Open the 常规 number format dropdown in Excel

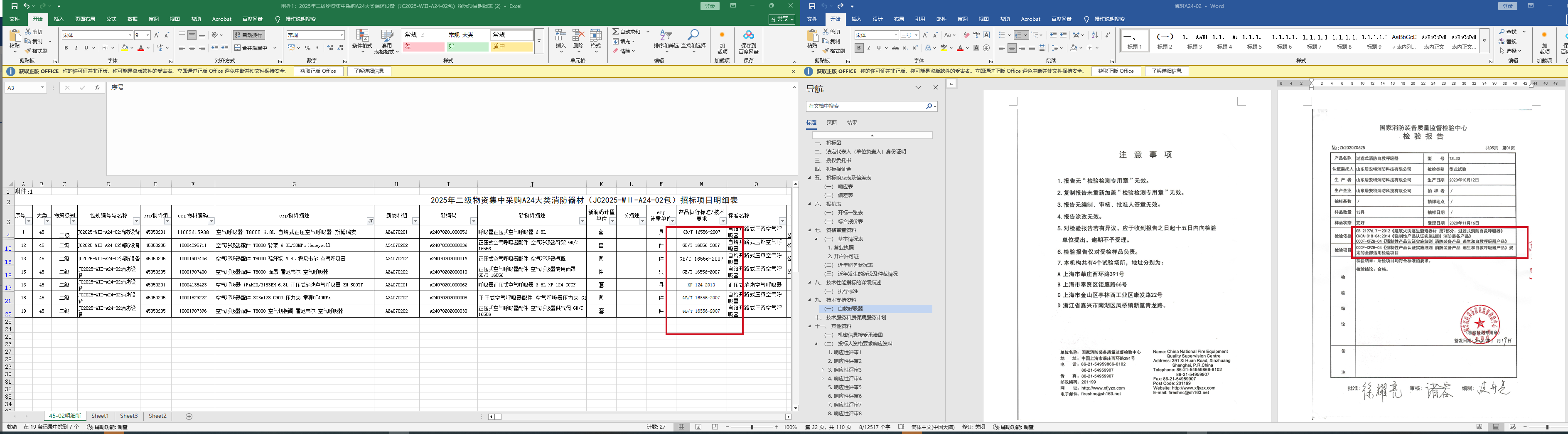[342, 35]
